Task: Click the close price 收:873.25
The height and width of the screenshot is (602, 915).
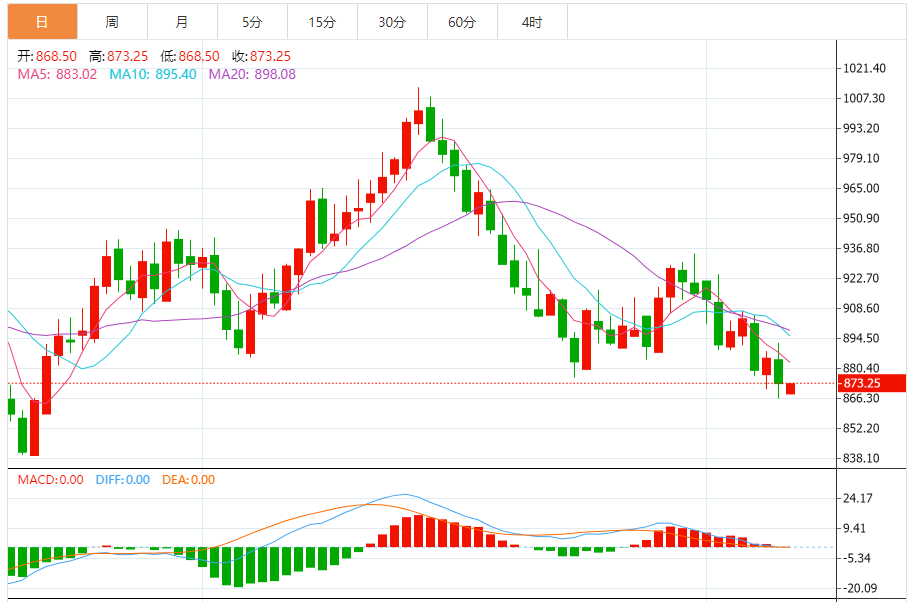Action: [261, 57]
